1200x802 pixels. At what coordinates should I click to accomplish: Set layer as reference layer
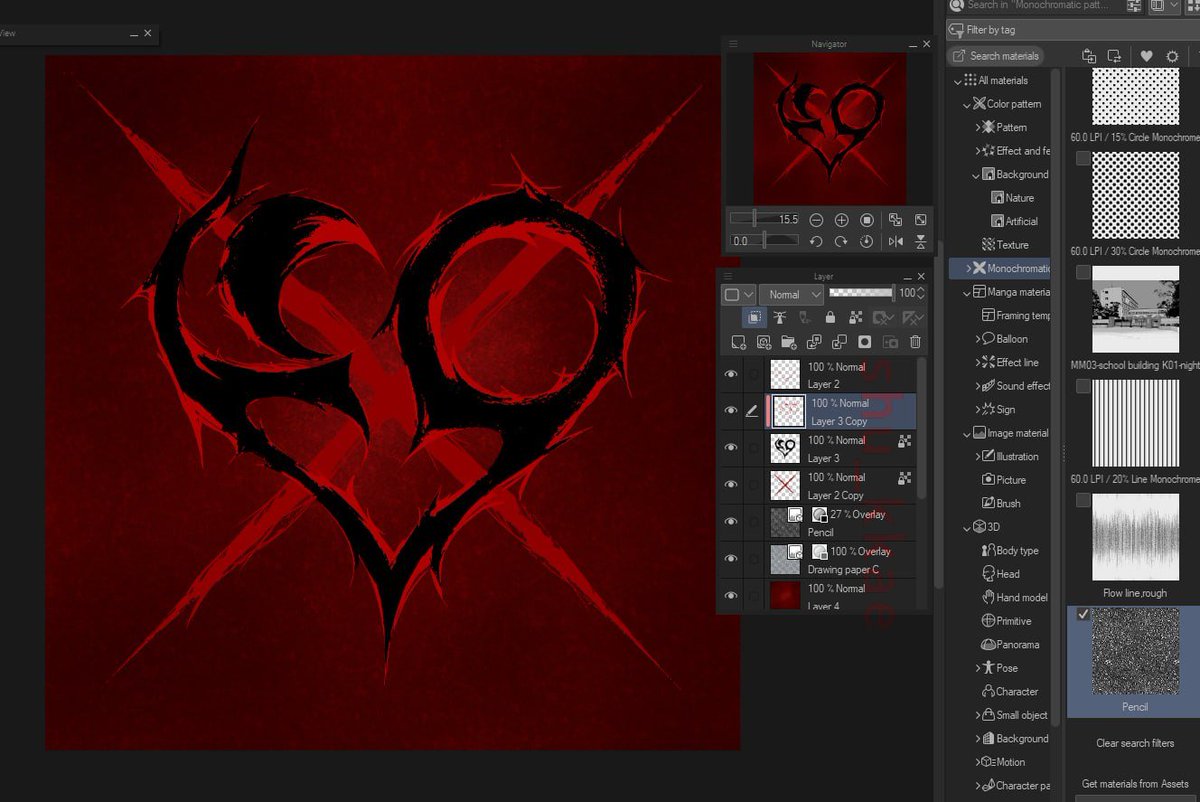[x=779, y=318]
